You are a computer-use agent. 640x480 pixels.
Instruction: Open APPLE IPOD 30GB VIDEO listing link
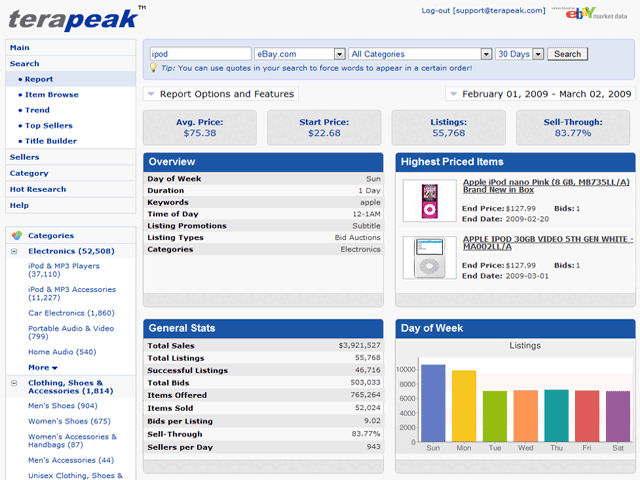point(548,243)
